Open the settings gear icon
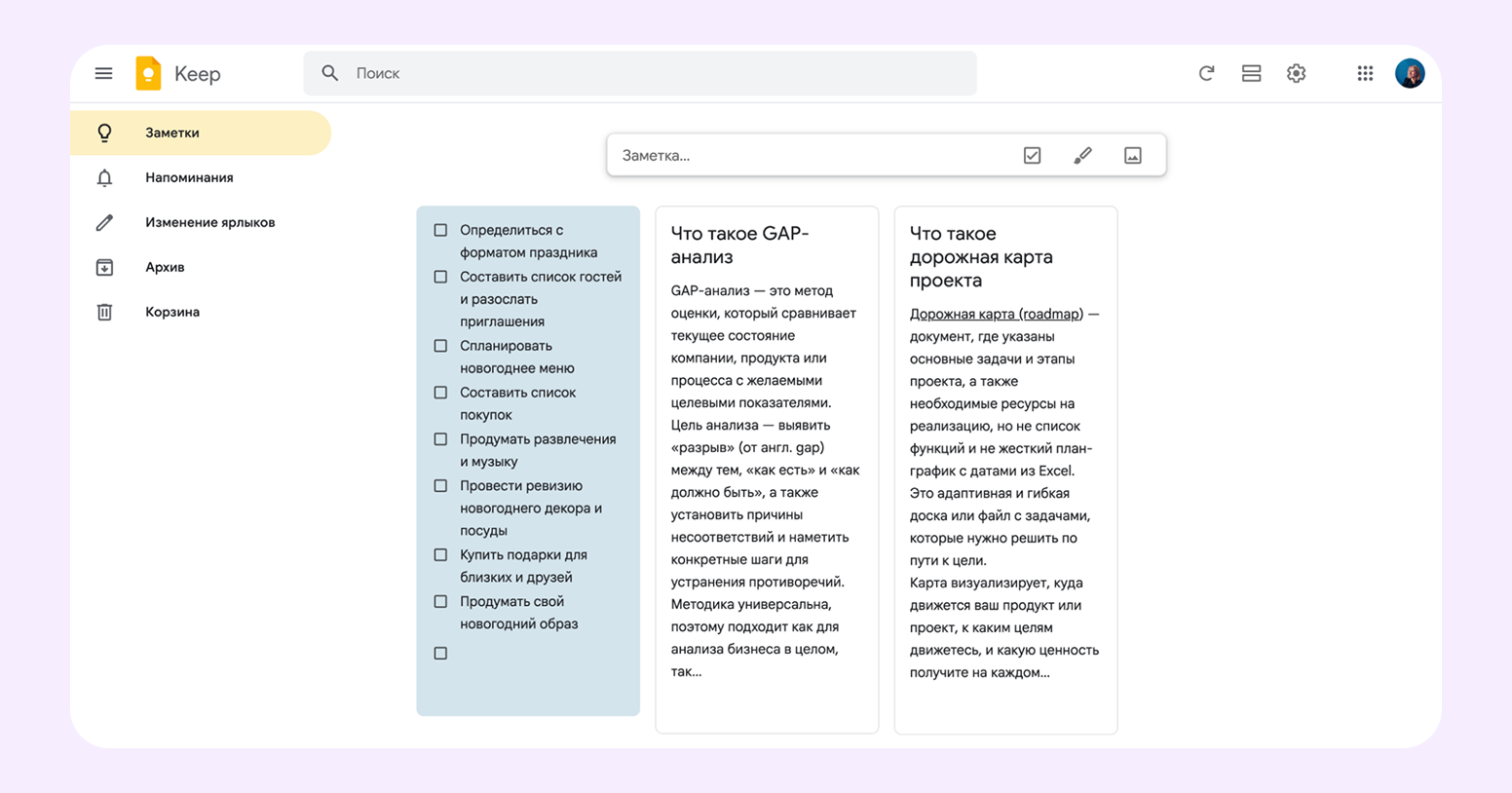 pyautogui.click(x=1296, y=73)
